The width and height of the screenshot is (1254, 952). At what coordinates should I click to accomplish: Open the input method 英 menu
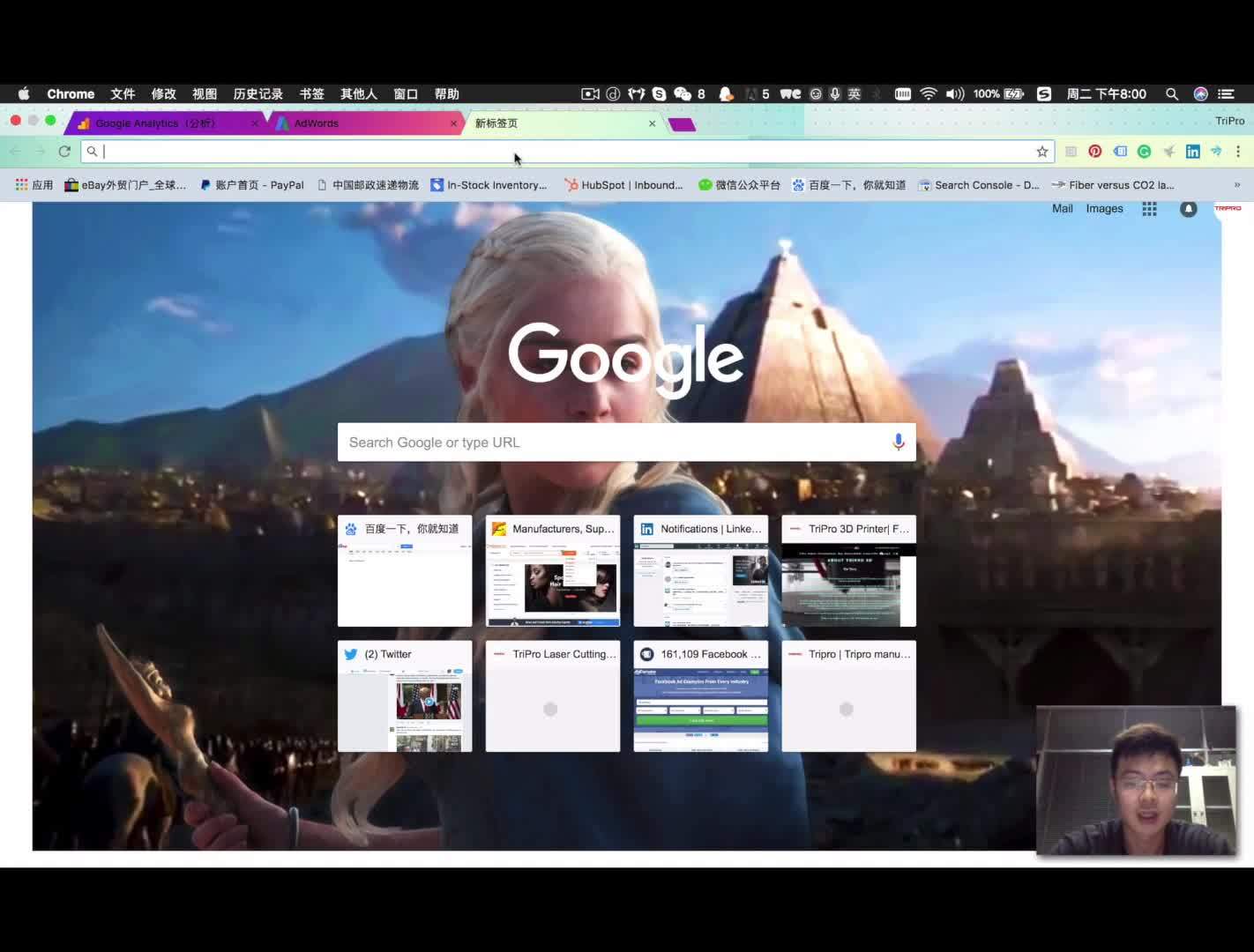pyautogui.click(x=854, y=94)
